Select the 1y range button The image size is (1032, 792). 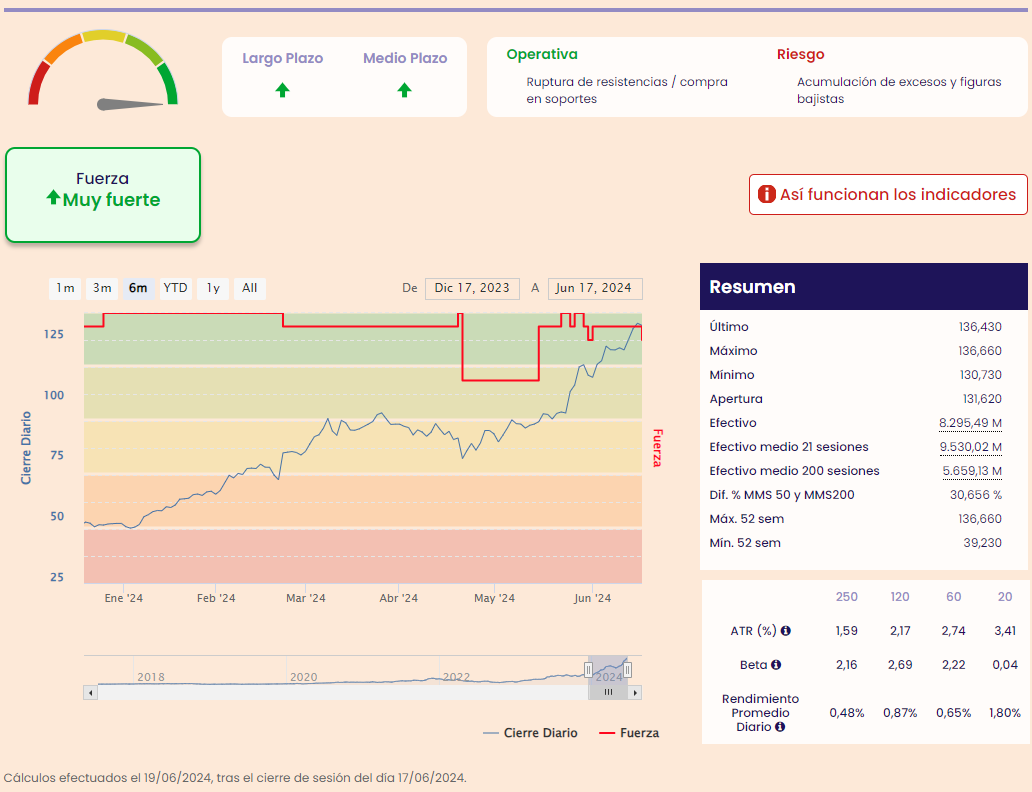pyautogui.click(x=213, y=288)
